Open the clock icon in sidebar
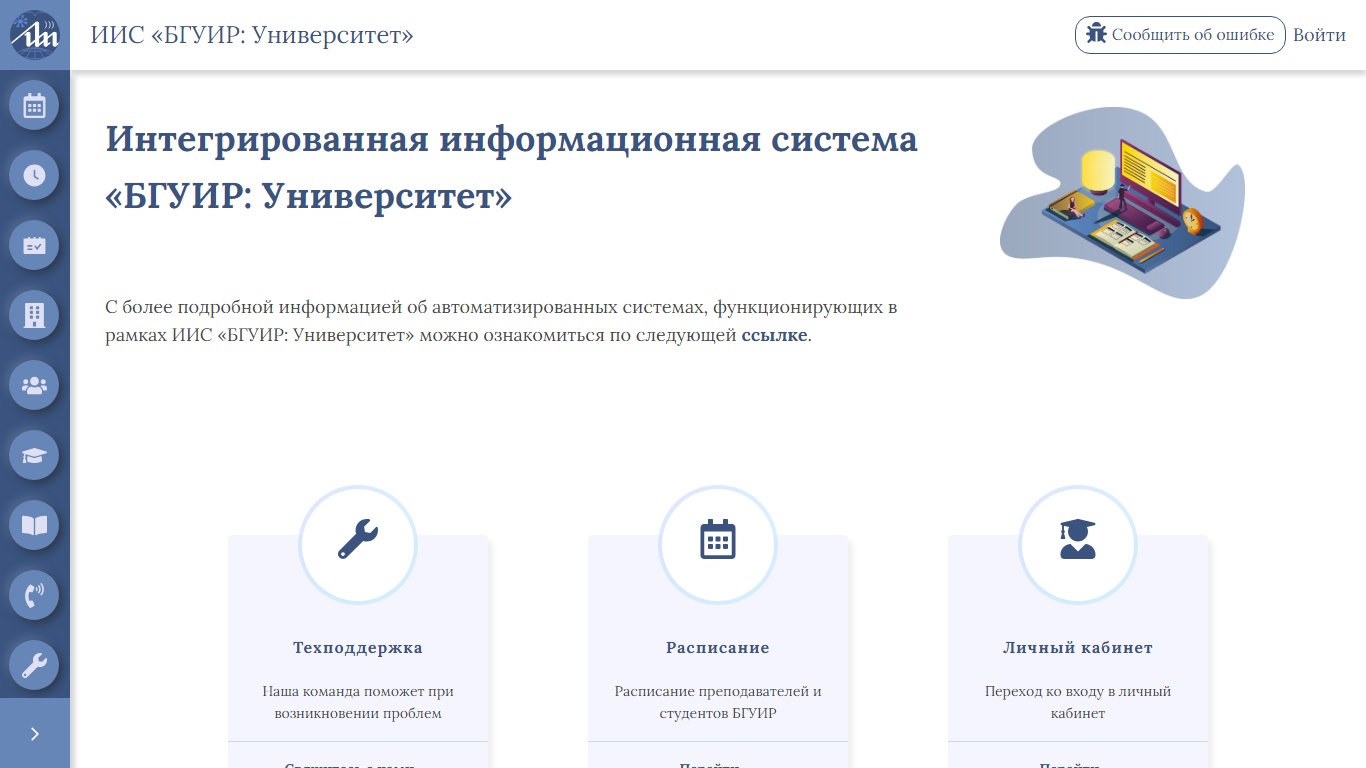 point(34,175)
